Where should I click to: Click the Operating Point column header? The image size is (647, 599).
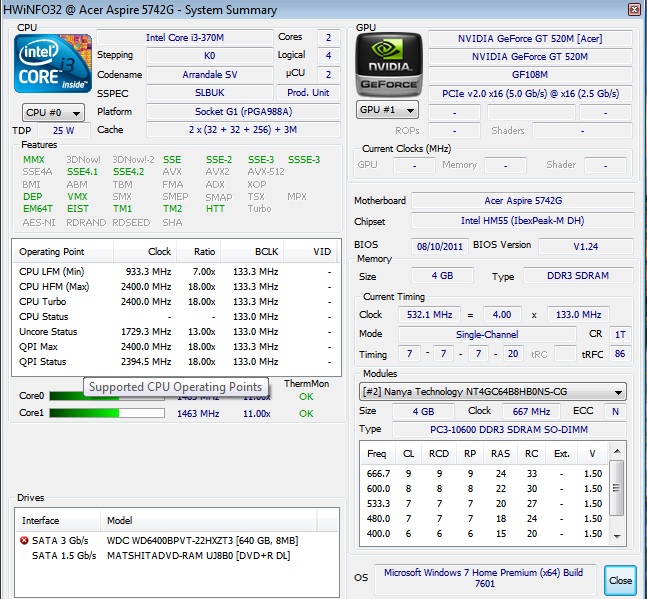click(x=64, y=252)
